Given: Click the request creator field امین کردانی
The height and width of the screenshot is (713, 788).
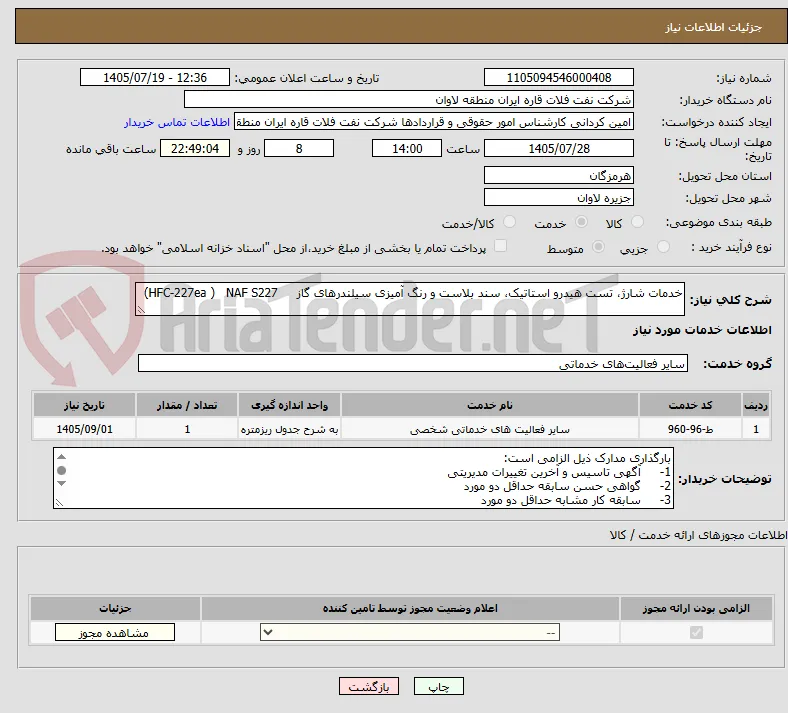Looking at the screenshot, I should 434,122.
